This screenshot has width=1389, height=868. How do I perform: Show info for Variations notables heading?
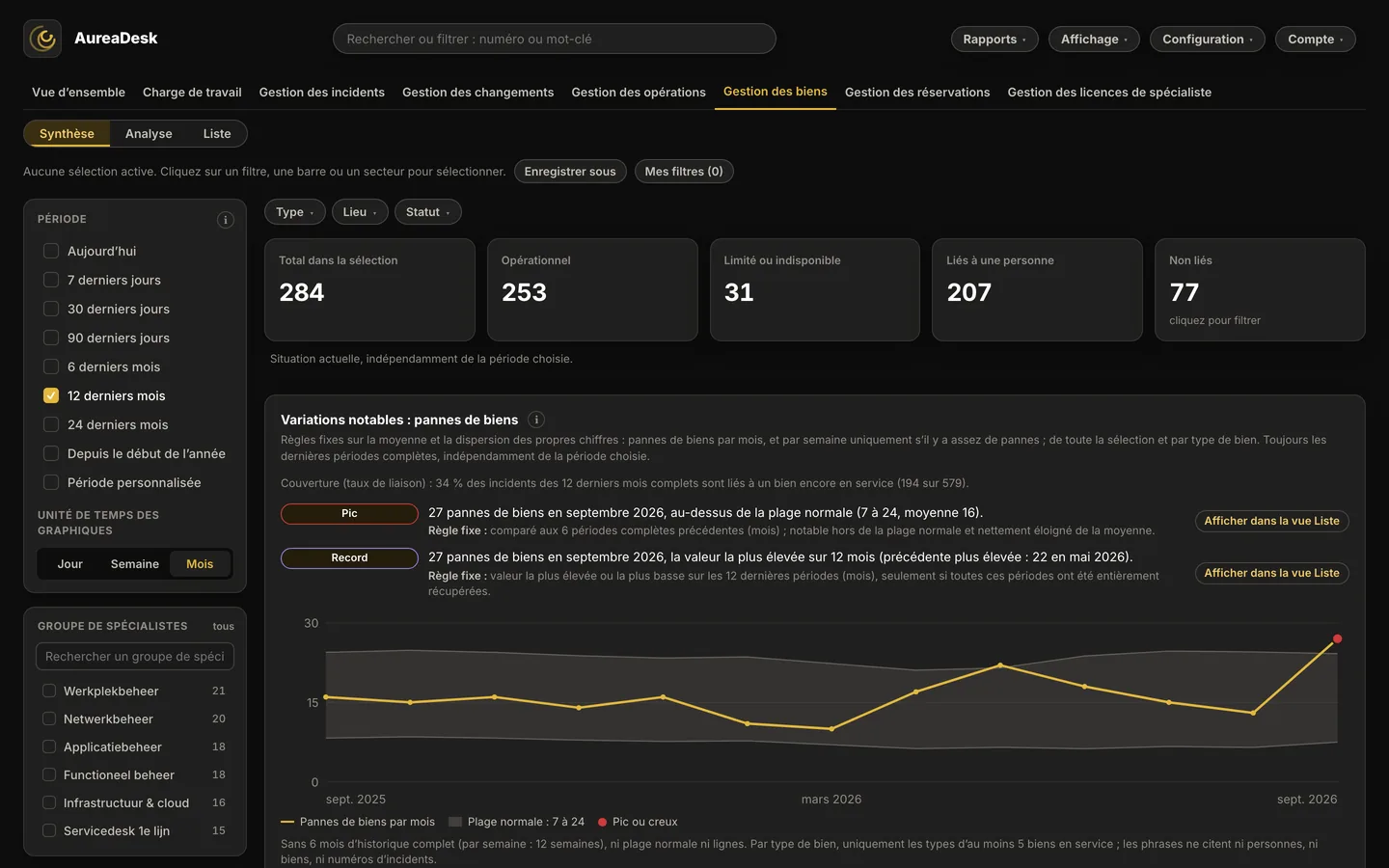click(536, 420)
